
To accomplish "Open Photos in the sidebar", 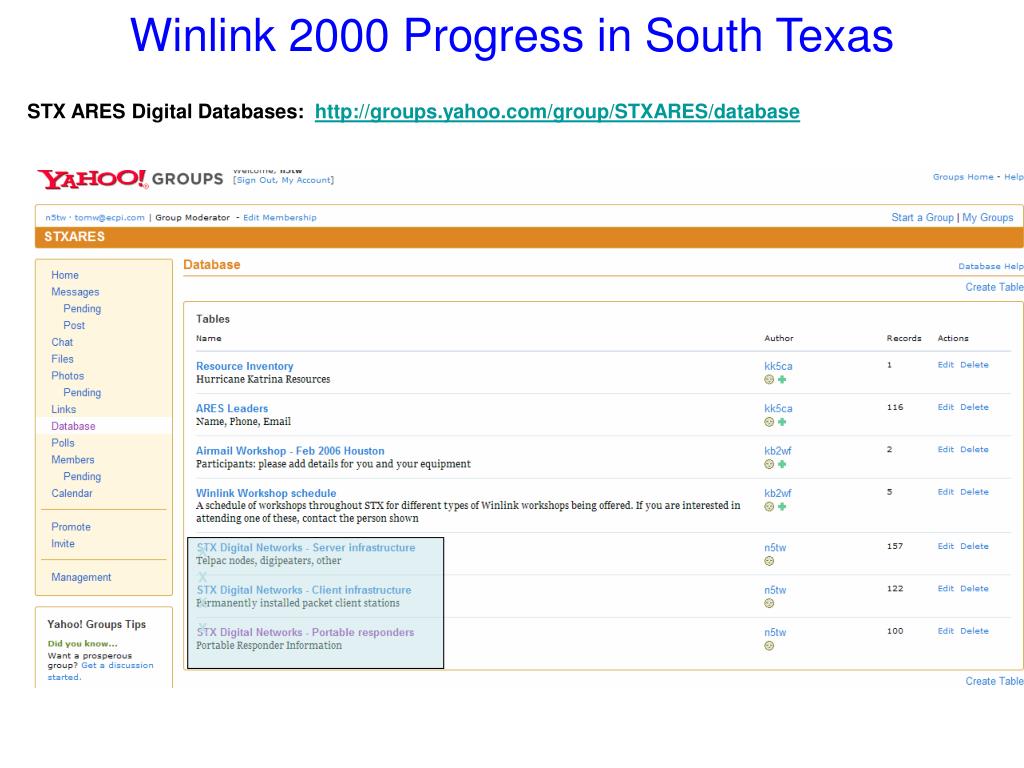I will click(x=67, y=376).
